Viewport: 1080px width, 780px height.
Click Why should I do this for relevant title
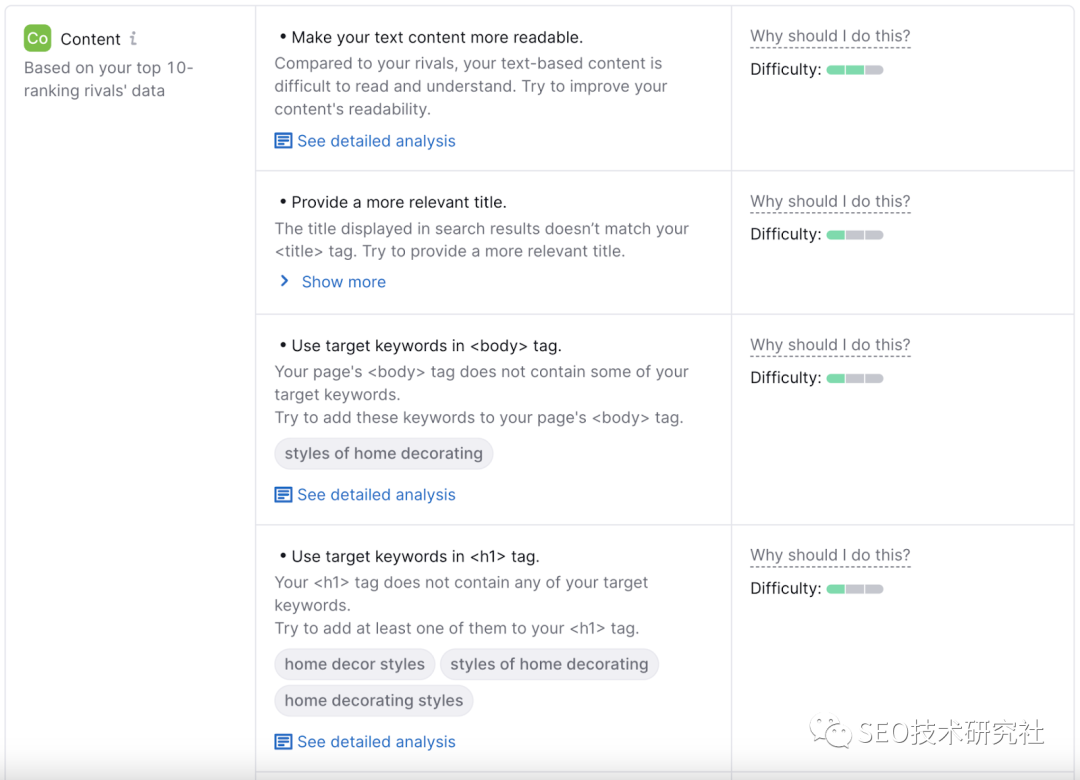pos(830,201)
